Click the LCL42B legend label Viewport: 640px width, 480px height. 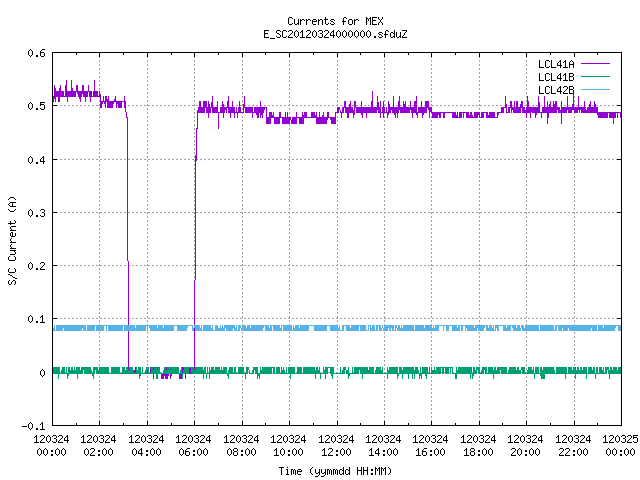click(x=556, y=90)
